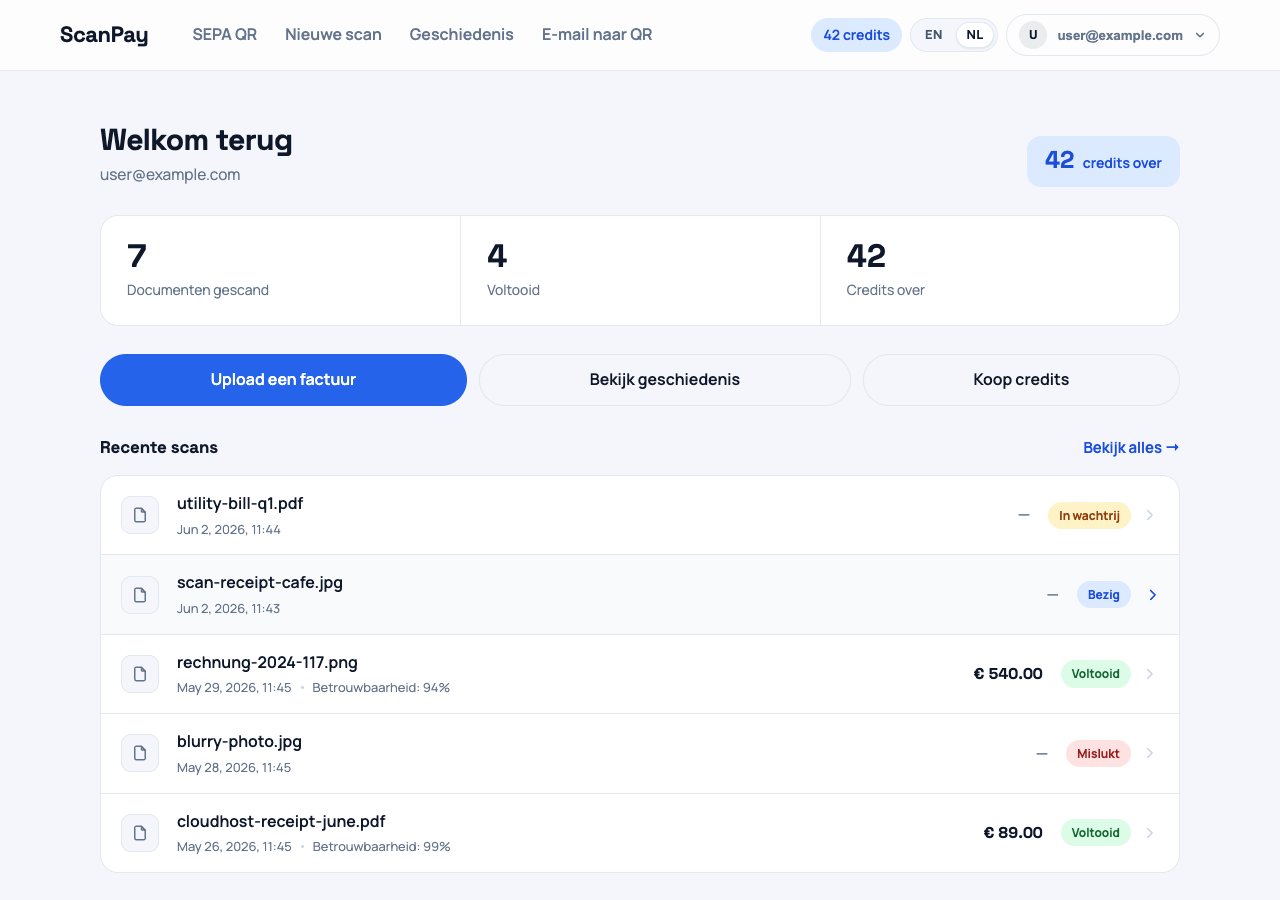Open the utility-bill-q1.pdf row chevron
This screenshot has width=1280, height=900.
click(1150, 515)
